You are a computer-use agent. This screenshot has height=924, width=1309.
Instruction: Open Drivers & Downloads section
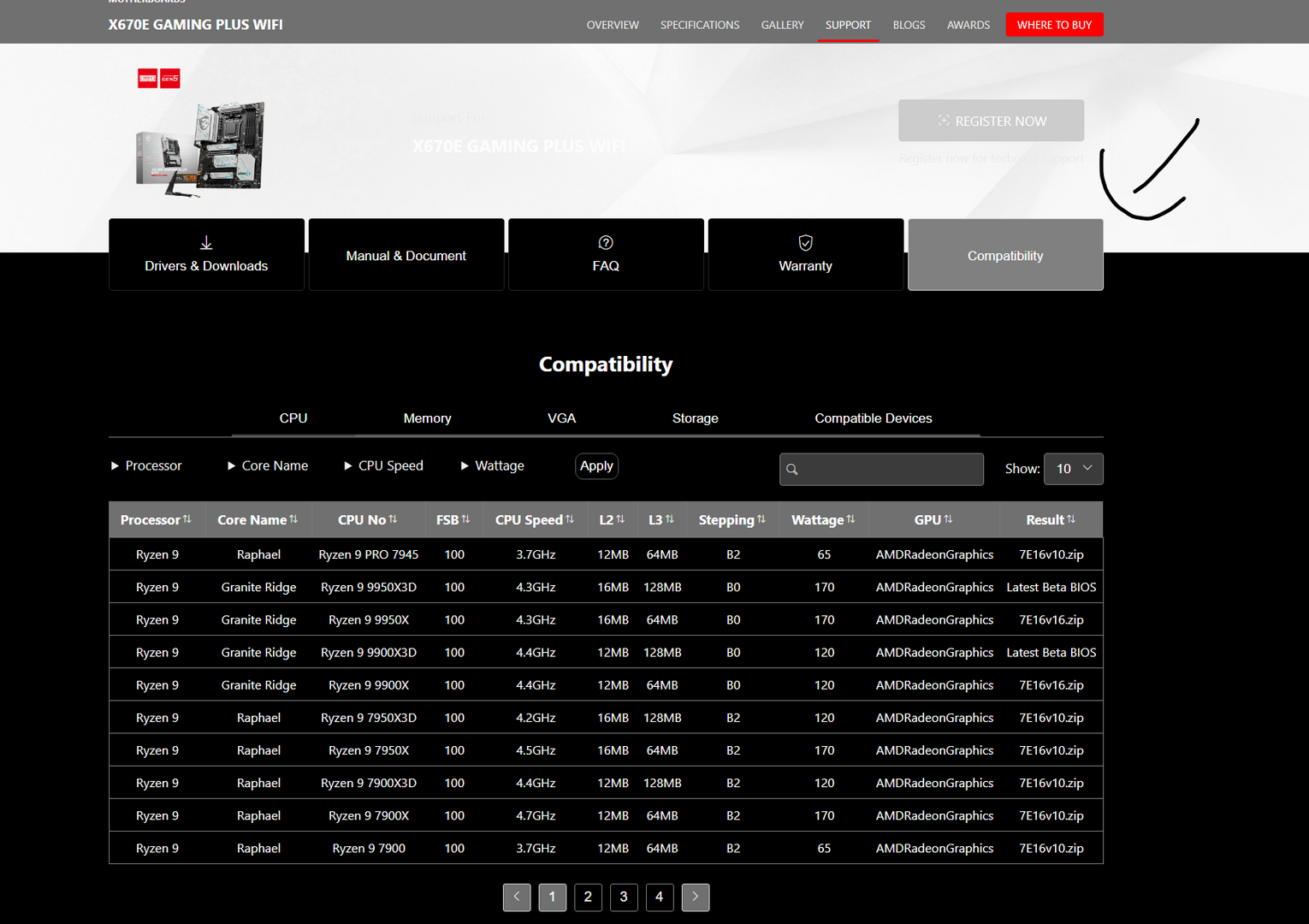(x=206, y=255)
